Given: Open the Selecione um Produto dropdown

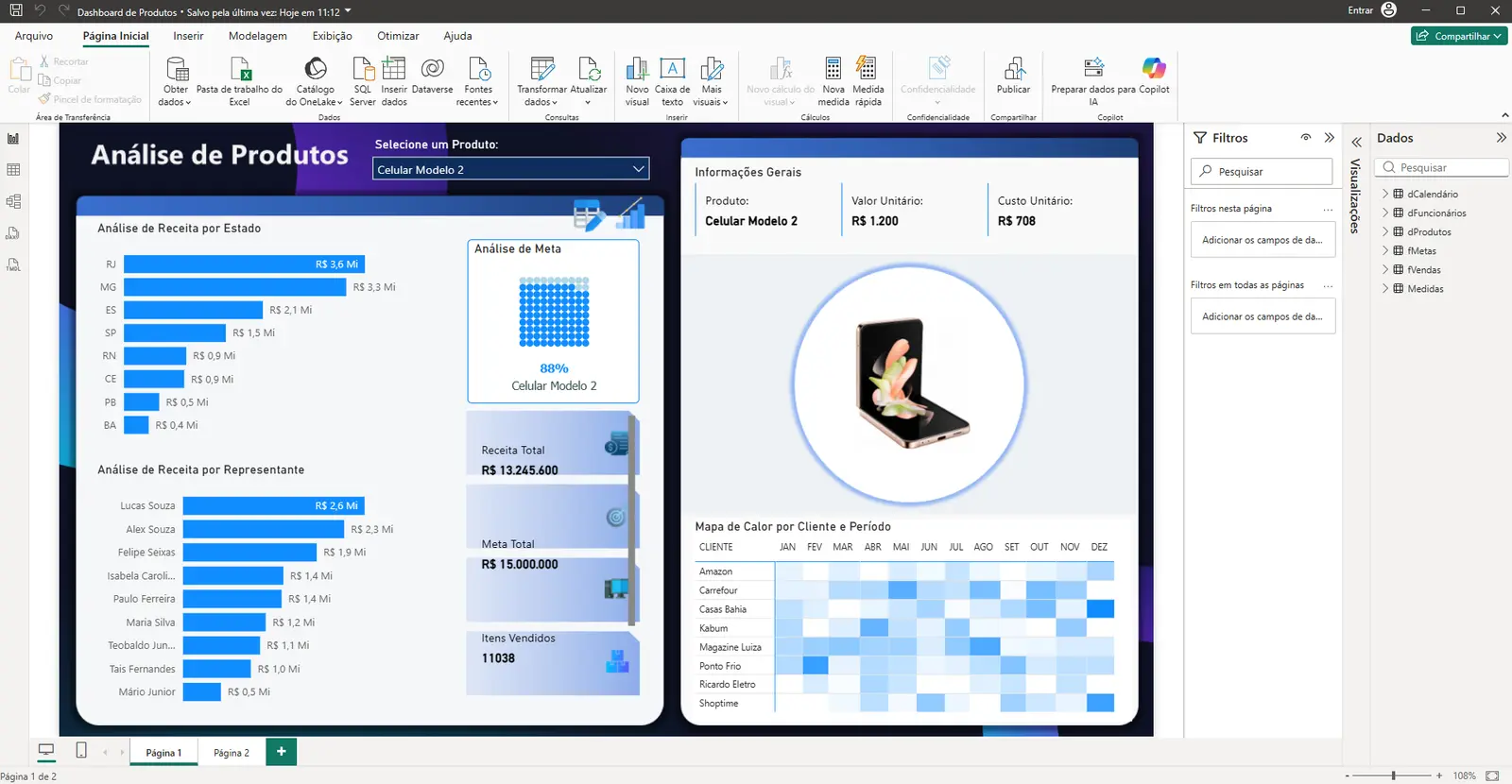Looking at the screenshot, I should click(511, 169).
